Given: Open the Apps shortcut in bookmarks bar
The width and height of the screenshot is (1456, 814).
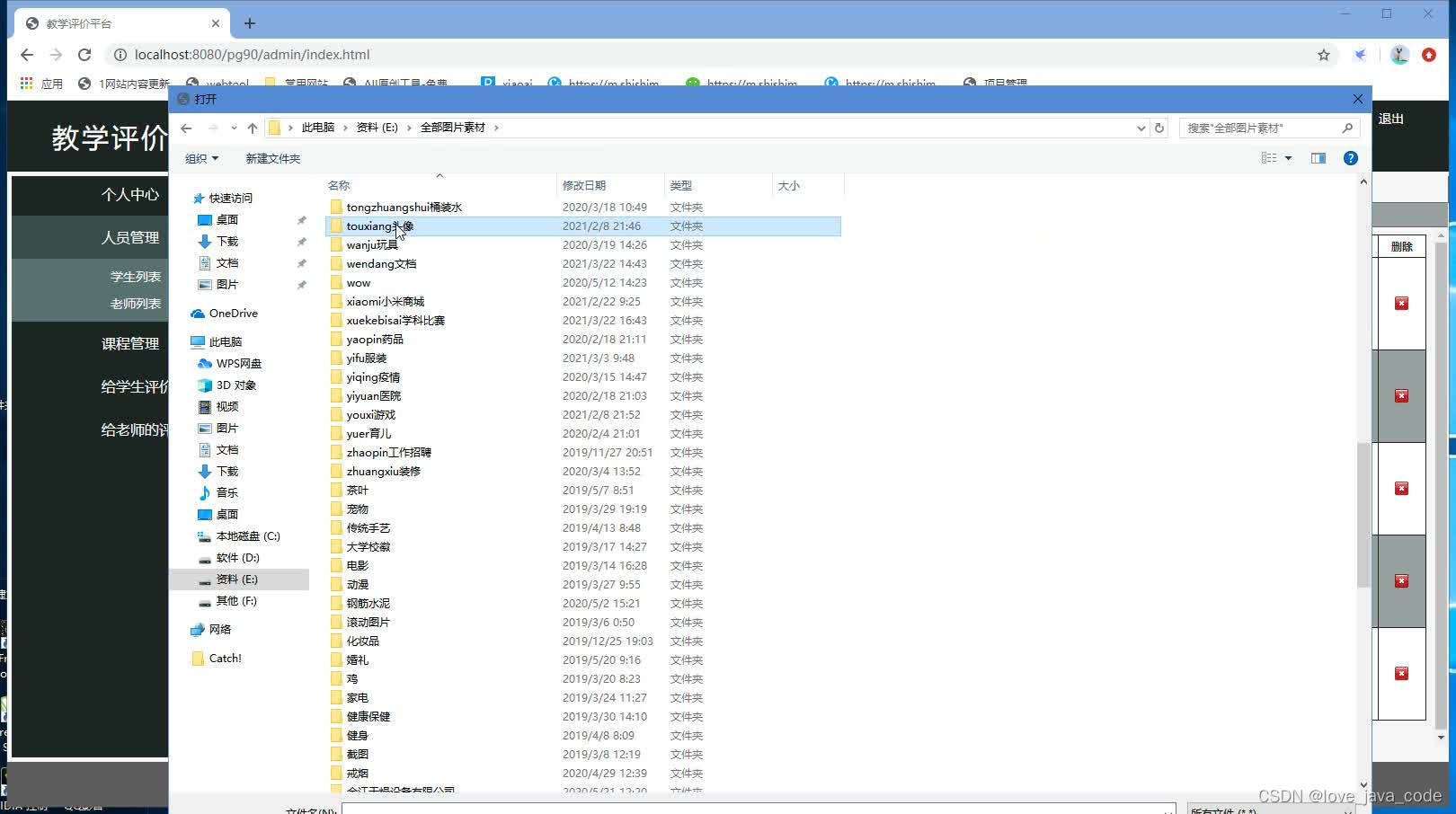Looking at the screenshot, I should click(x=41, y=84).
